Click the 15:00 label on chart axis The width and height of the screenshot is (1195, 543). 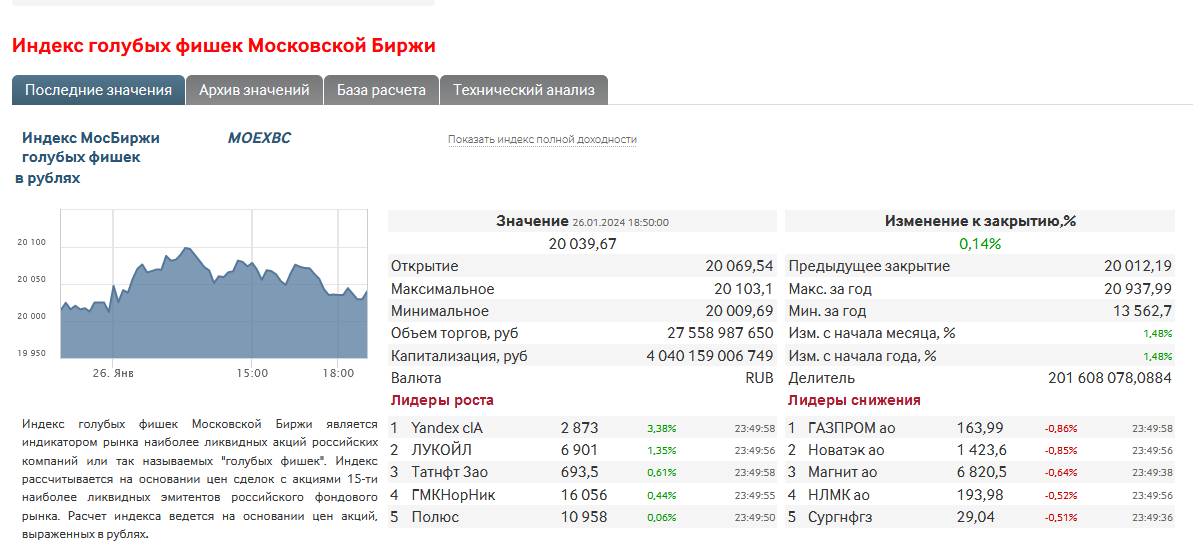coord(251,373)
